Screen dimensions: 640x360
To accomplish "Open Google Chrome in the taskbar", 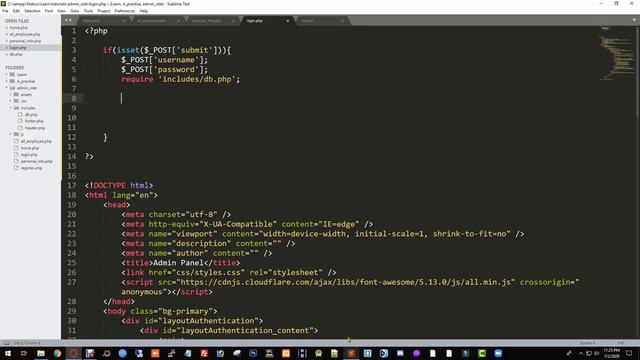I will [57, 353].
